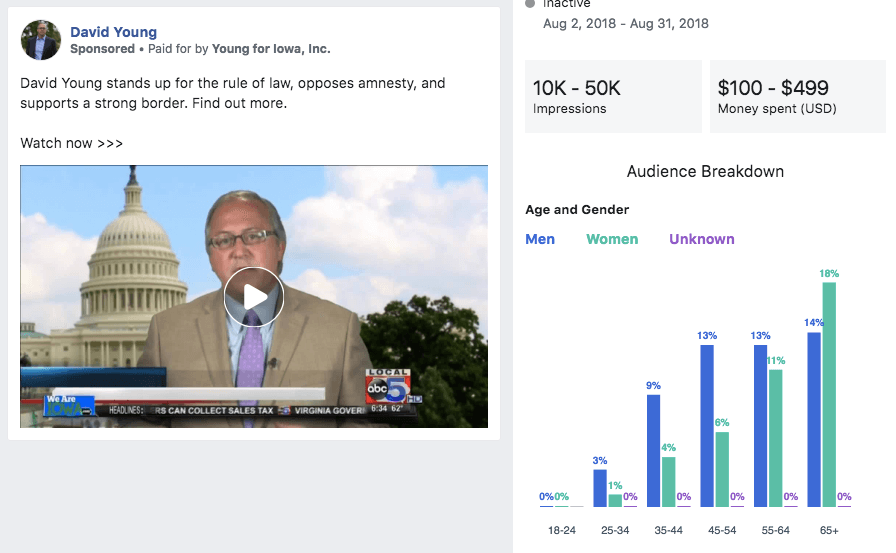Select the Women legend label
This screenshot has height=553, width=896.
click(x=612, y=239)
